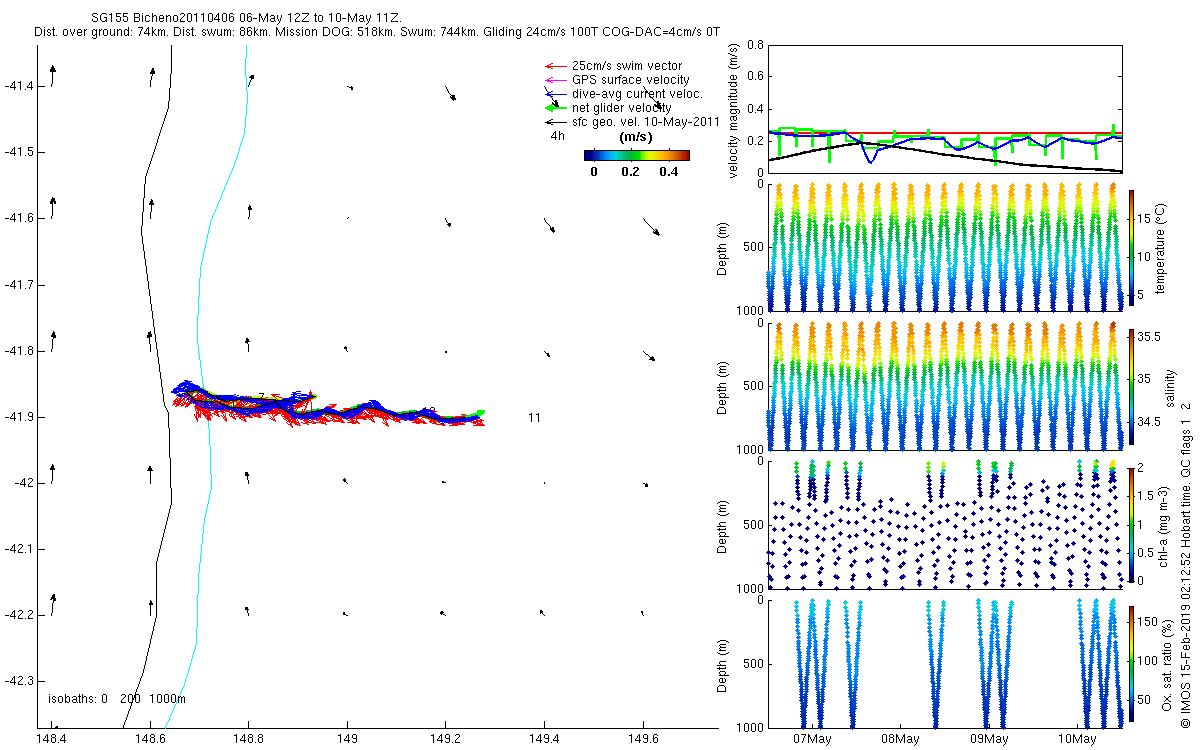Click the '1.5' tick on the chl-a colorbar
Screen dimensions: 1200x750
click(x=1147, y=496)
